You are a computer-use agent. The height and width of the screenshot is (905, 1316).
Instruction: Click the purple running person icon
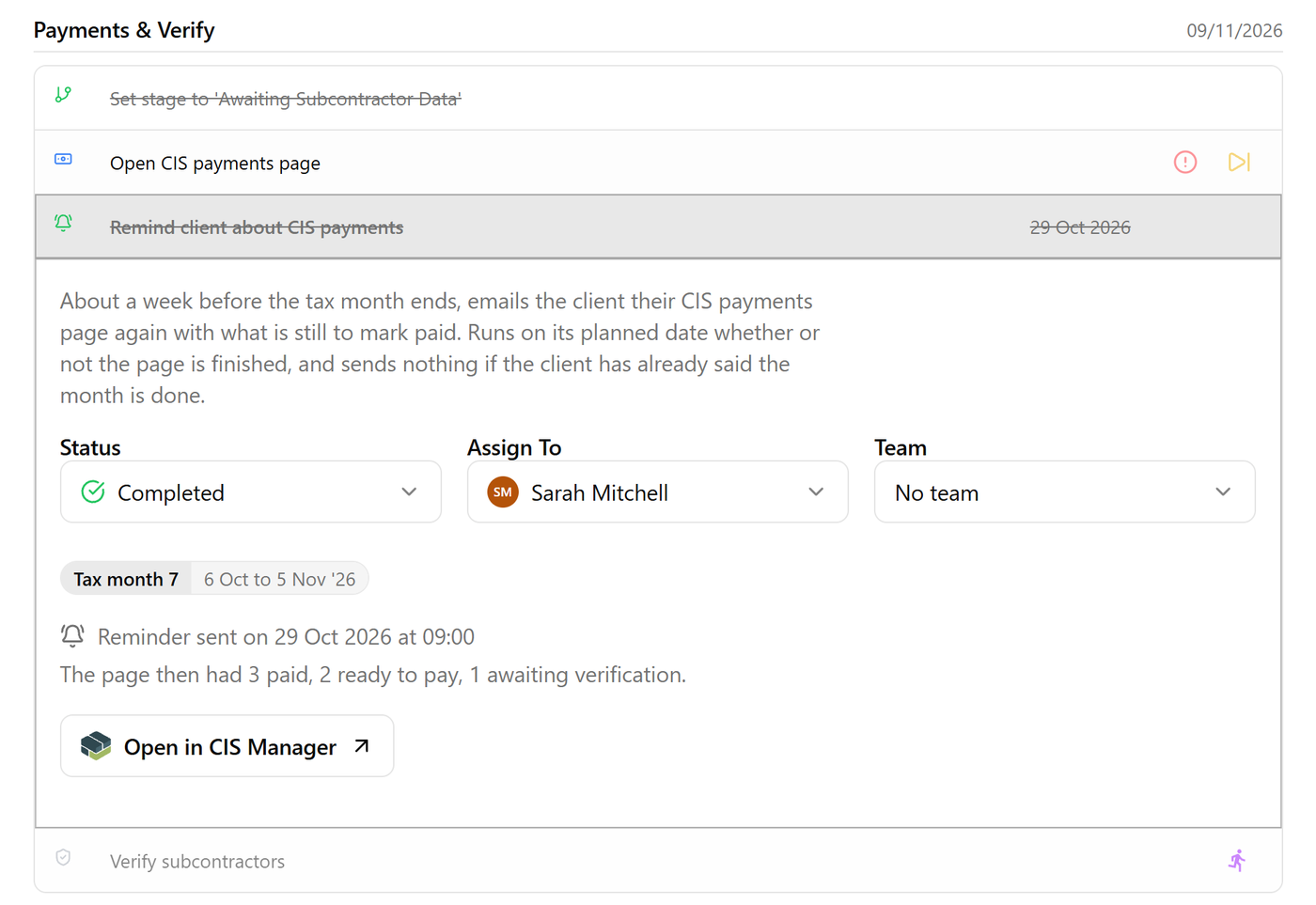(x=1237, y=860)
